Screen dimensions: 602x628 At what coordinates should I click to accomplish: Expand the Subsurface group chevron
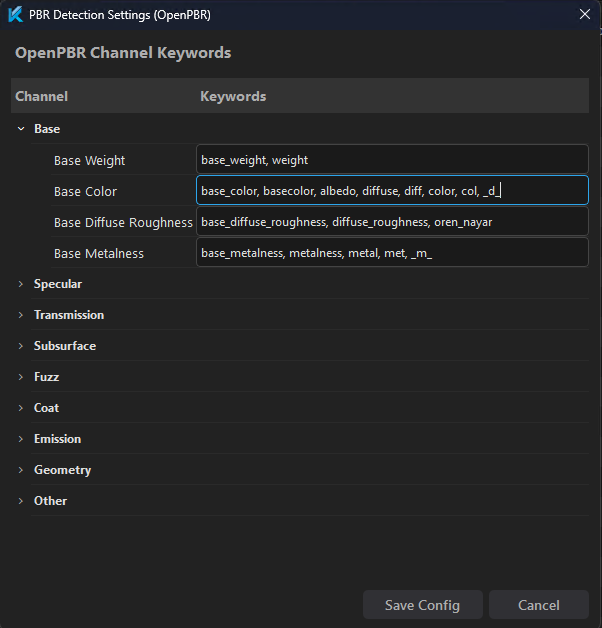coord(21,346)
